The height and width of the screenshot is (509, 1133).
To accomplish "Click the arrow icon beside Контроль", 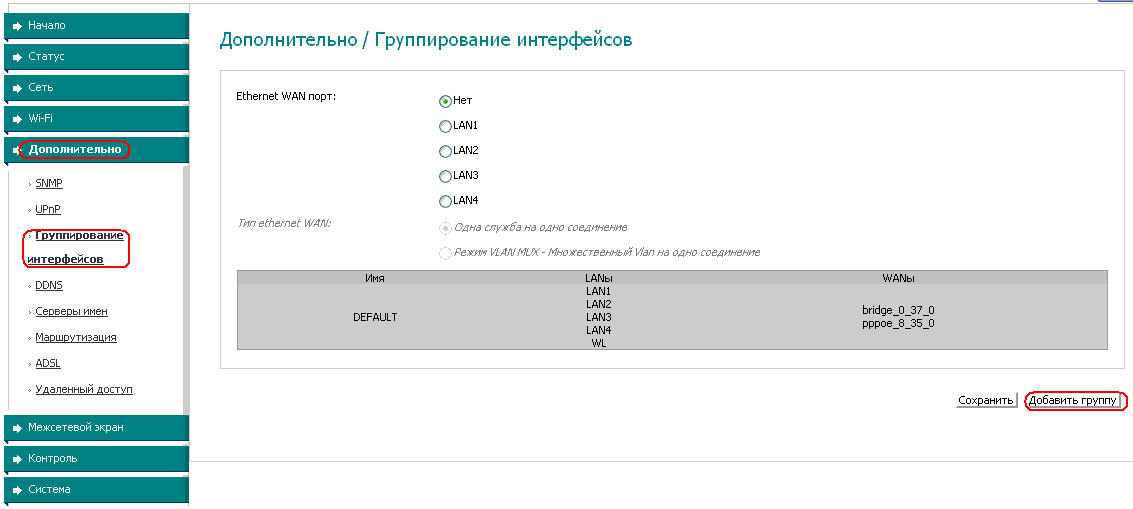I will (x=17, y=459).
